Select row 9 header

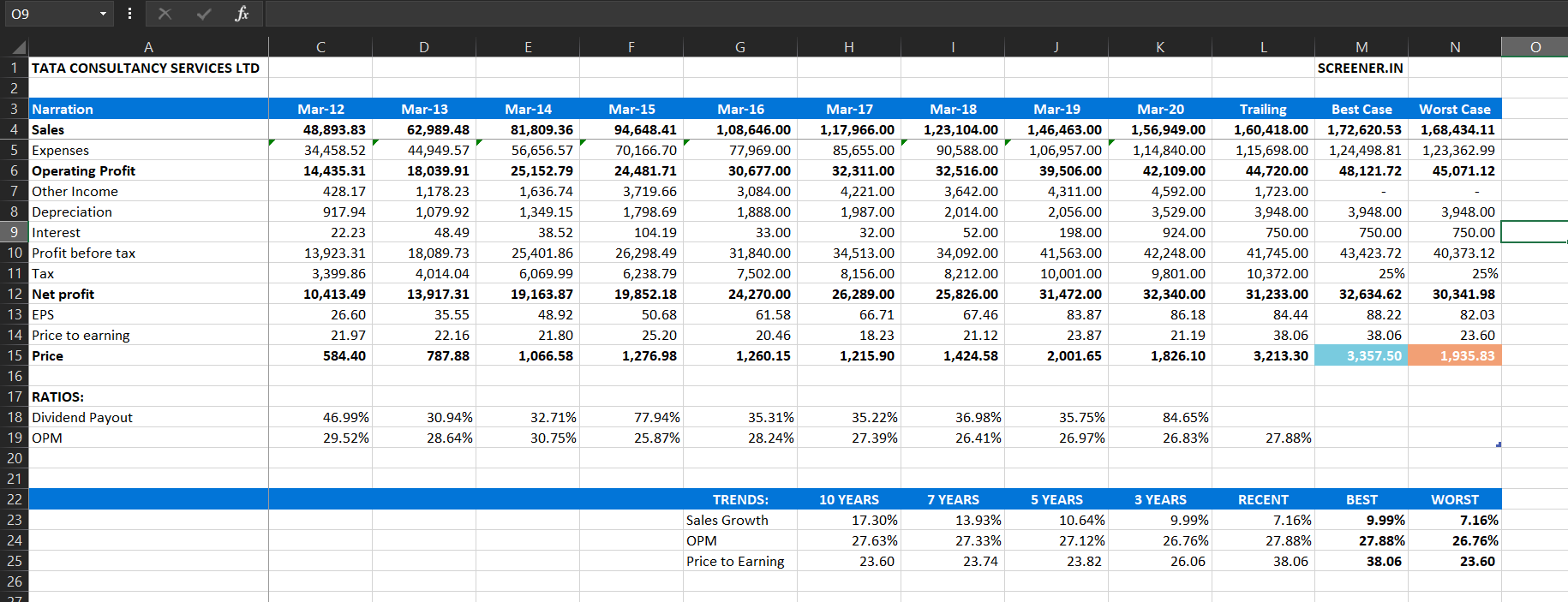pyautogui.click(x=15, y=232)
